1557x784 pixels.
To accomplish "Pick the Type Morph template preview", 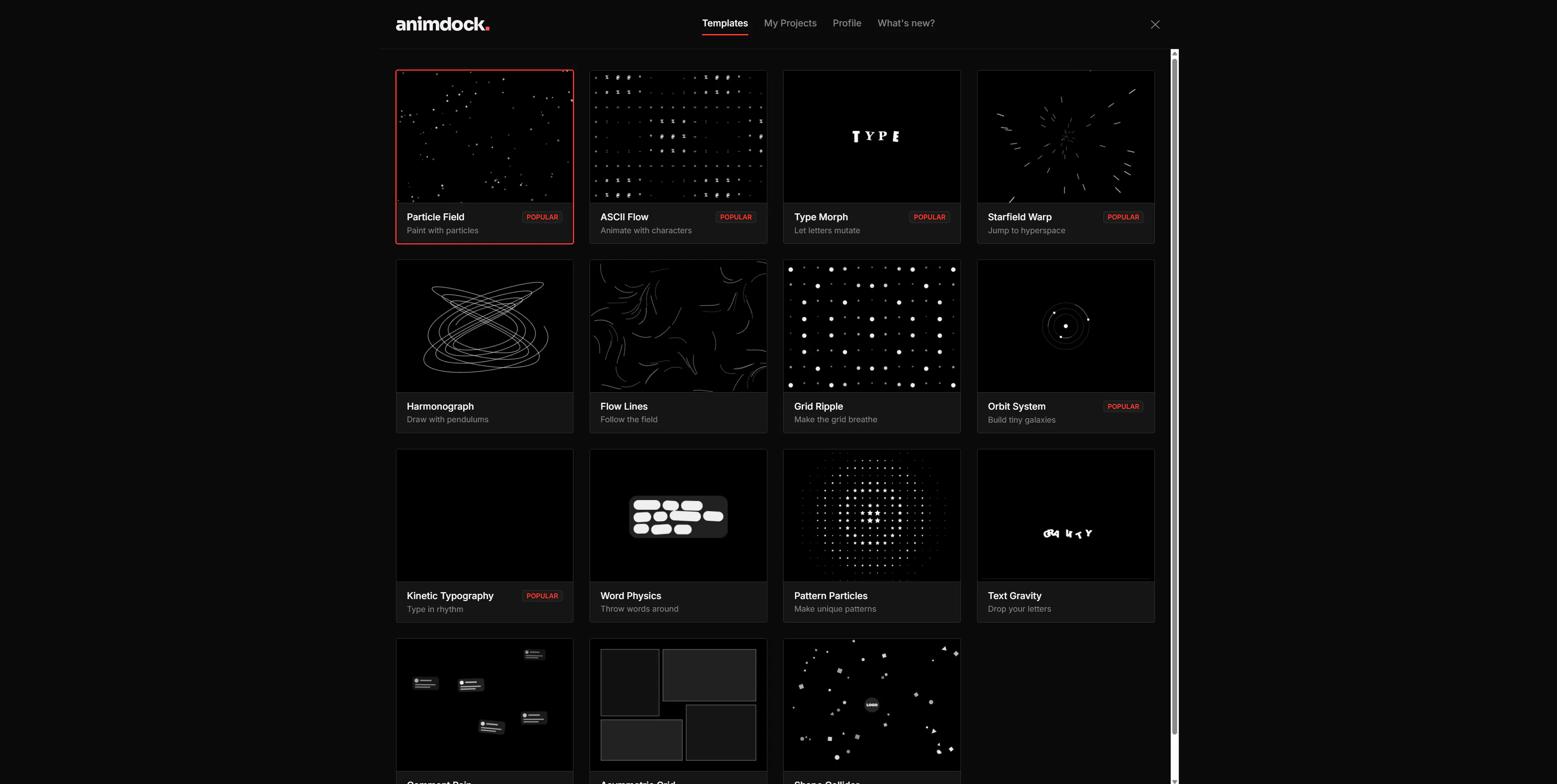I will pos(872,137).
